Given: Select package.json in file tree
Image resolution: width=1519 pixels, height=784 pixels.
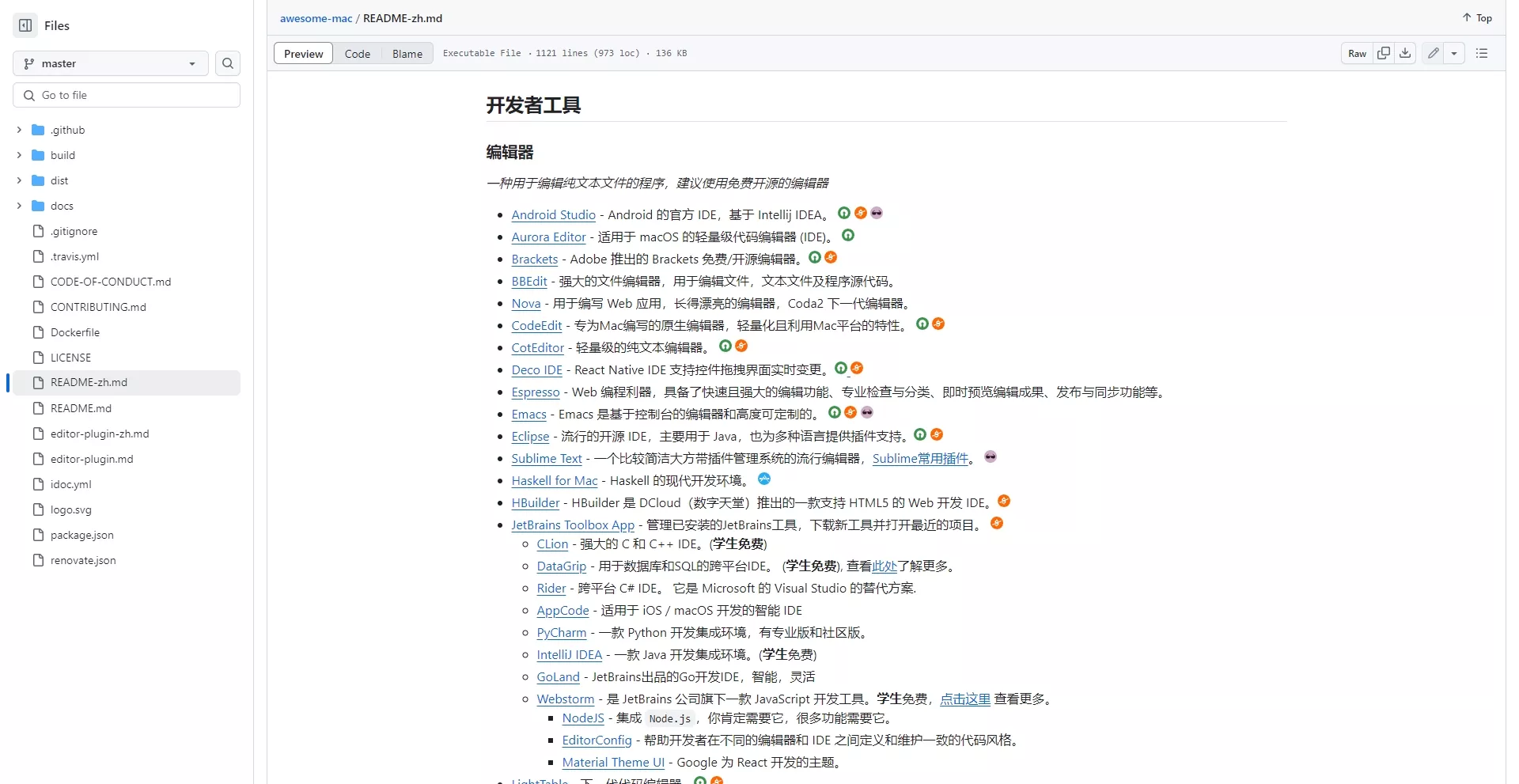Looking at the screenshot, I should click(82, 535).
